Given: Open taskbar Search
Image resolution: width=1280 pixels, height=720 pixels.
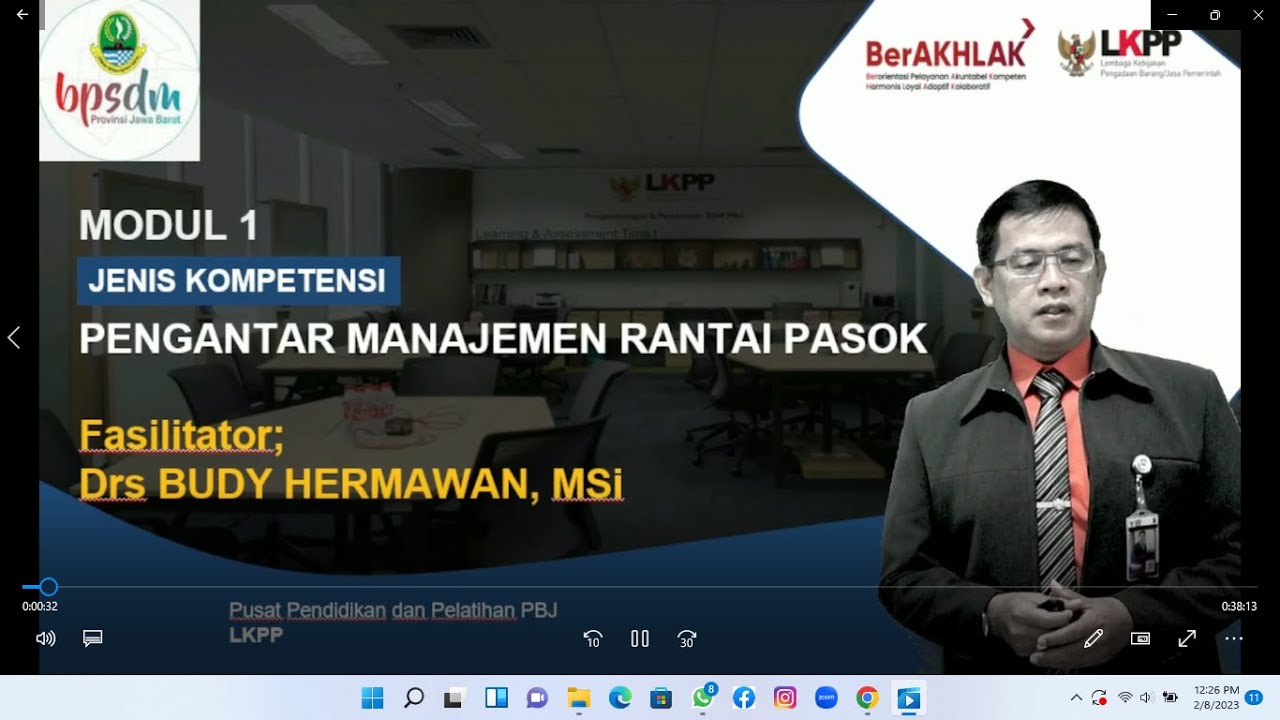Looking at the screenshot, I should point(414,698).
